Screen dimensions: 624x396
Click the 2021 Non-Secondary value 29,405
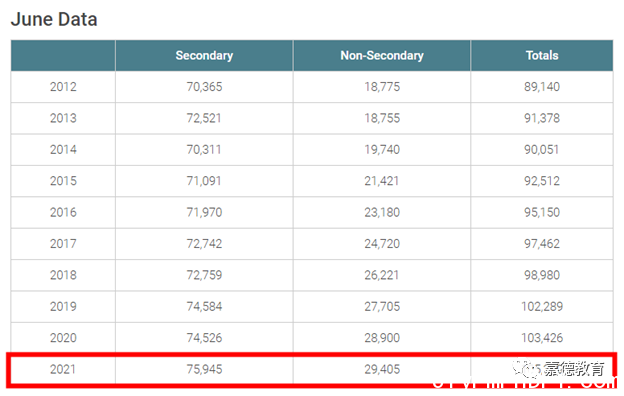tap(382, 369)
